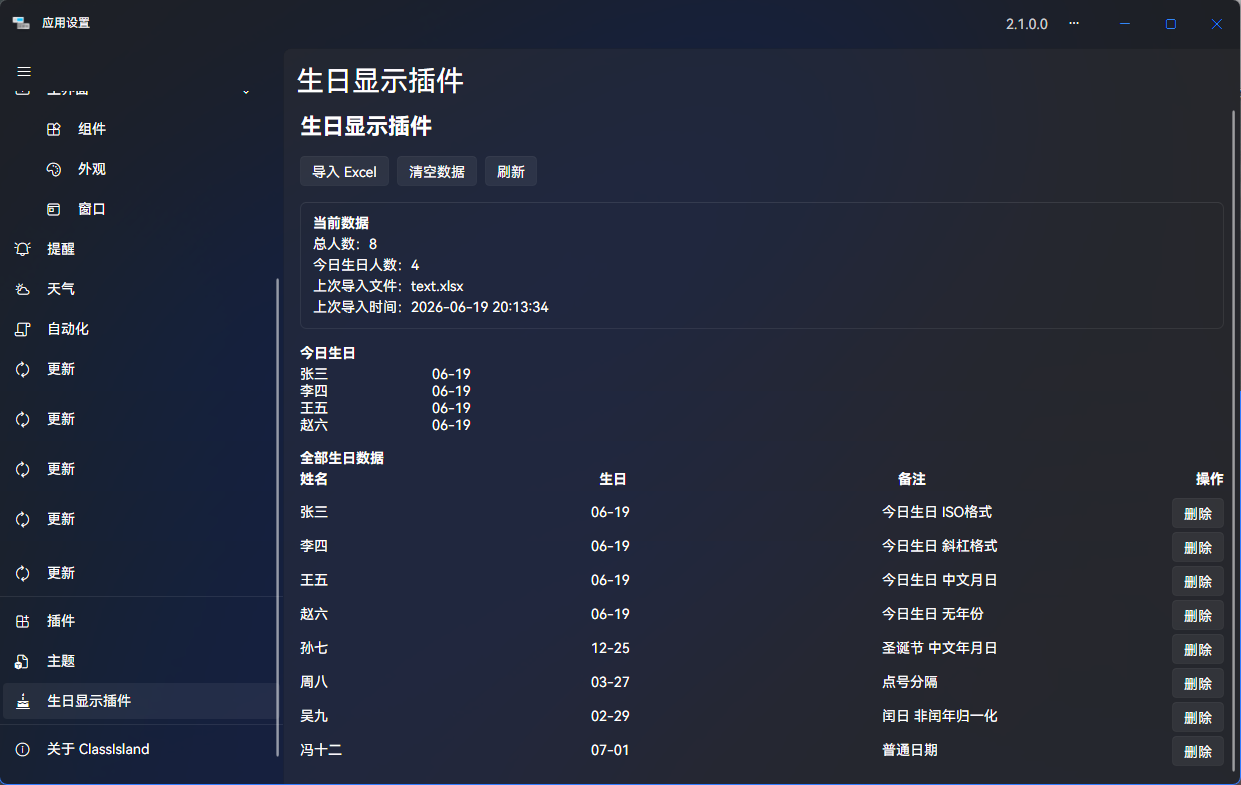Click the 操作 column header
The width and height of the screenshot is (1241, 785).
pyautogui.click(x=1210, y=479)
